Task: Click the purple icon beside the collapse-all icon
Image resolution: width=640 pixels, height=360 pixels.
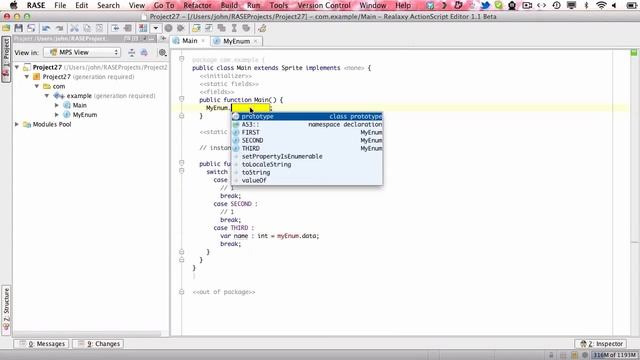Action: [144, 52]
